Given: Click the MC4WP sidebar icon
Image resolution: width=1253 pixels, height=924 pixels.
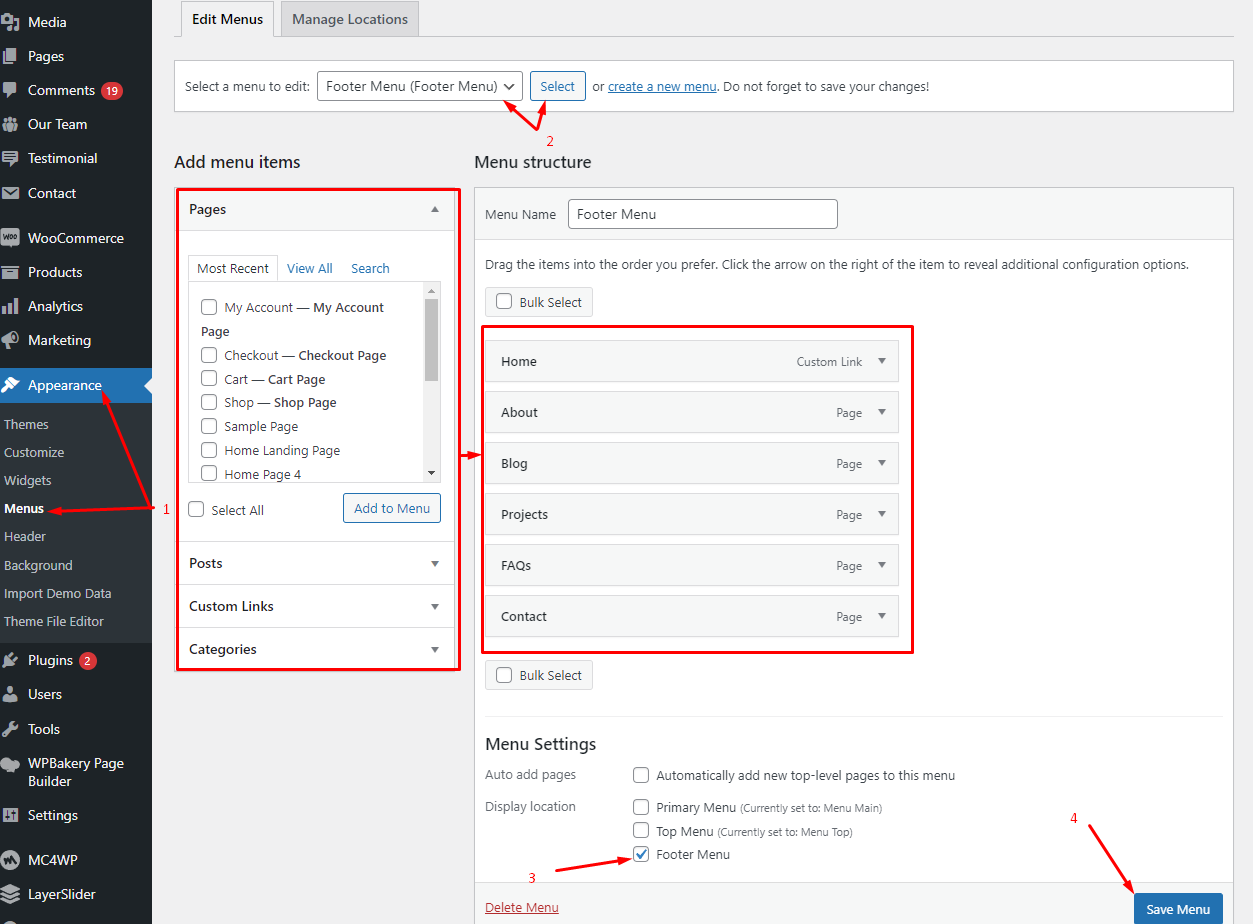Looking at the screenshot, I should coord(10,860).
